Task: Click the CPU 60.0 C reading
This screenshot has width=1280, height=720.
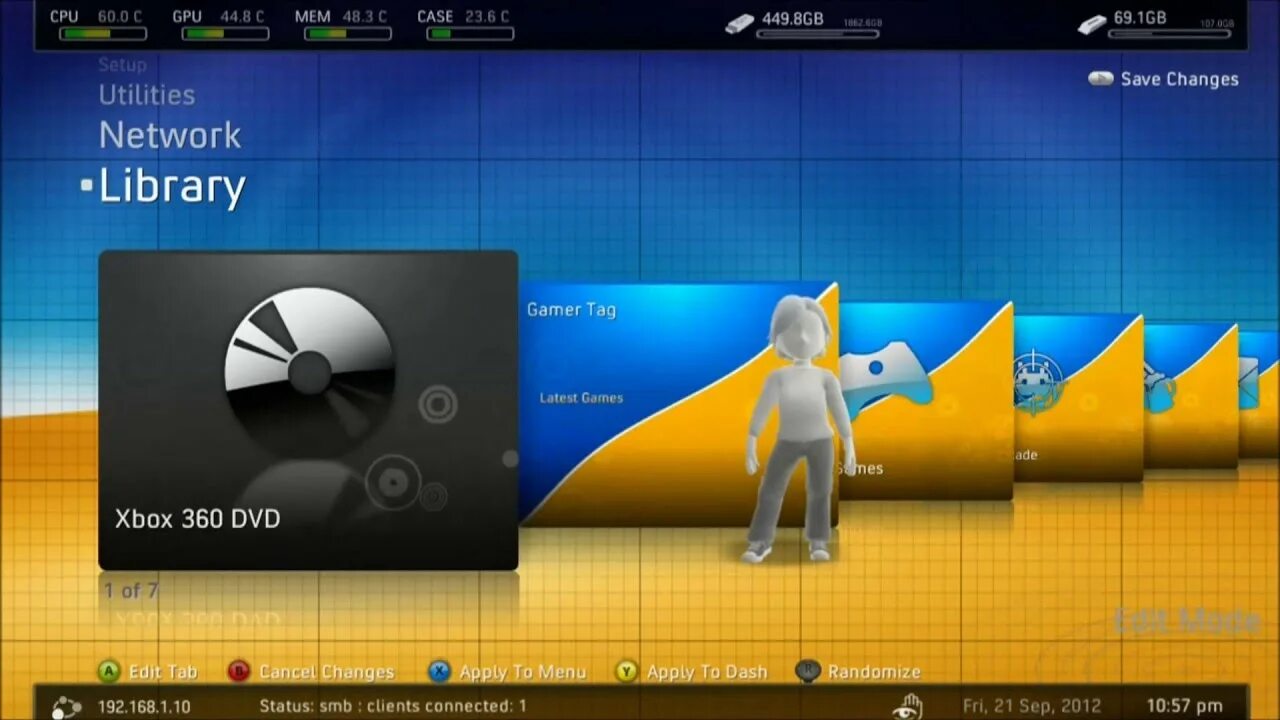Action: (120, 17)
